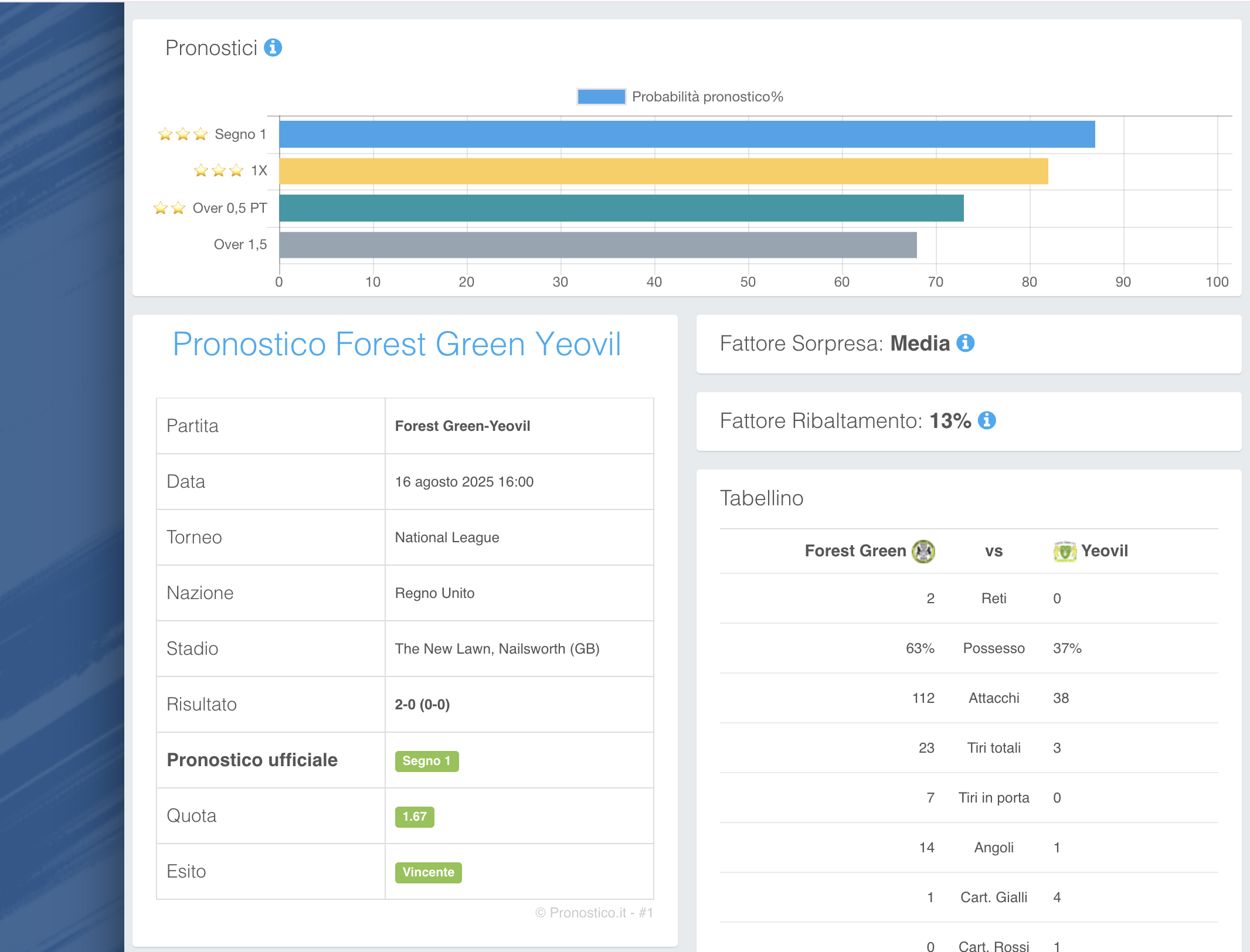Click the 'Reti' stat label
Image resolution: width=1250 pixels, height=952 pixels.
tap(994, 599)
